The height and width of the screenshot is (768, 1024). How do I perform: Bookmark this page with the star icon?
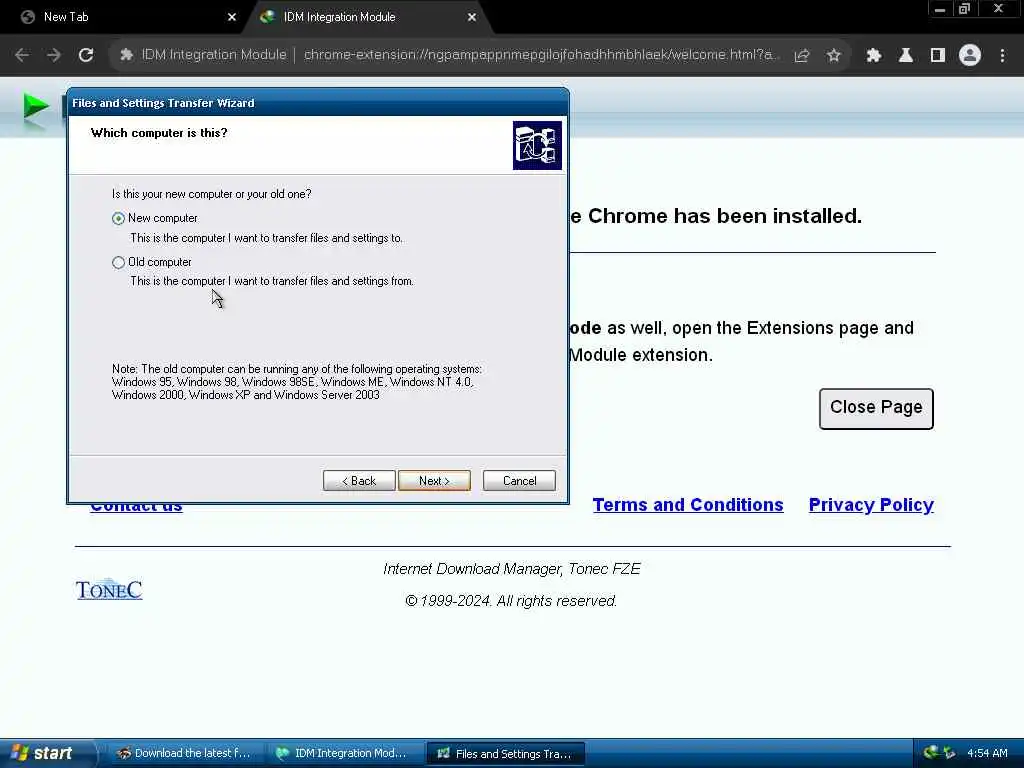pyautogui.click(x=833, y=56)
